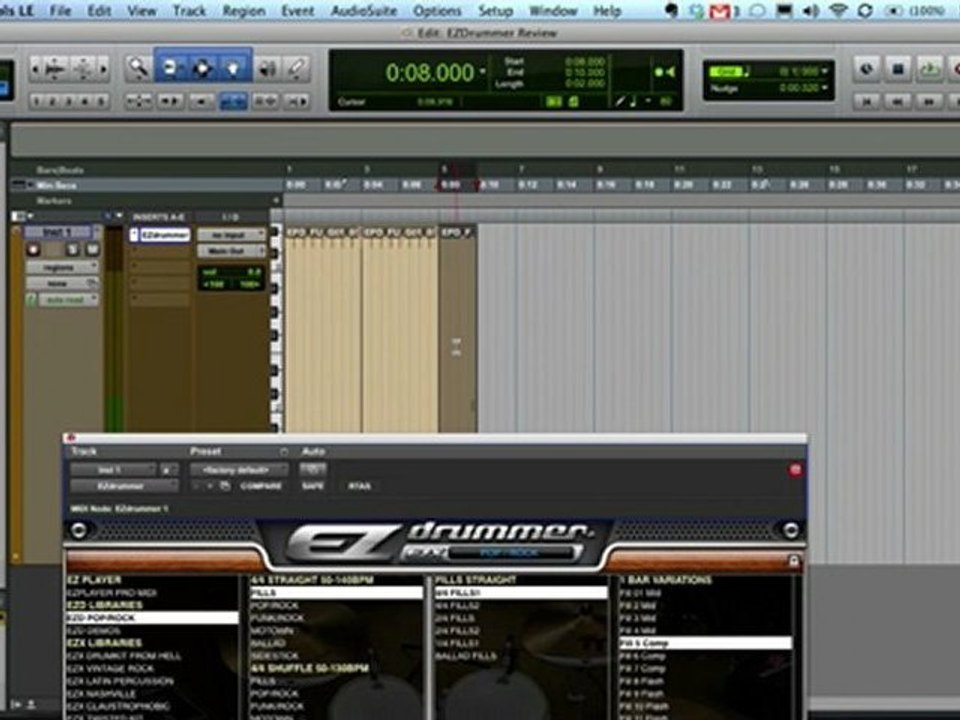
Task: Click Return to Zero transport button
Action: [867, 101]
